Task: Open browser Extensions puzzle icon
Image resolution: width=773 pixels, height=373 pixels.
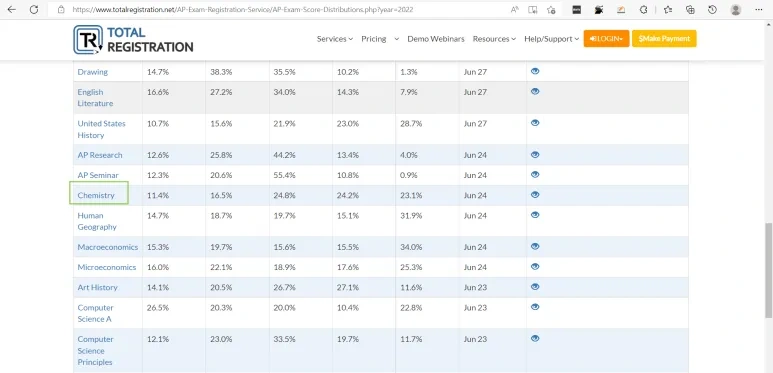Action: [x=643, y=9]
